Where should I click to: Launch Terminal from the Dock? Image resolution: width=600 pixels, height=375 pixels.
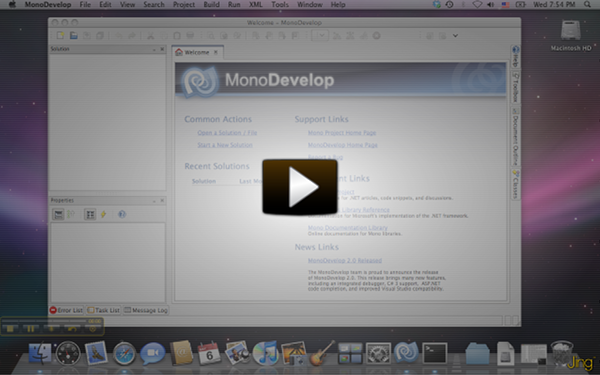tap(434, 353)
